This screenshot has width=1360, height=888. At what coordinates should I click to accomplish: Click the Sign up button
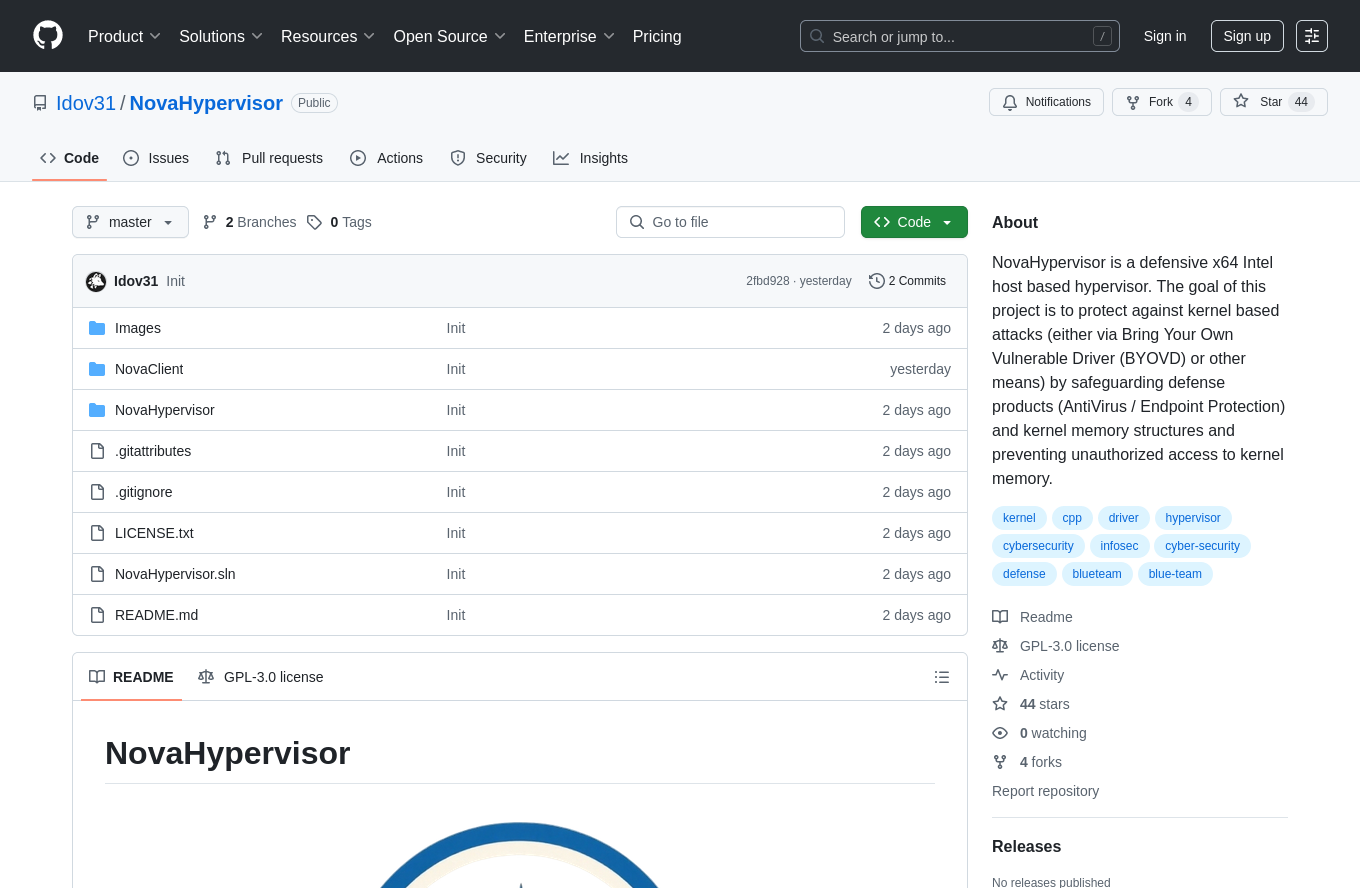(x=1247, y=36)
